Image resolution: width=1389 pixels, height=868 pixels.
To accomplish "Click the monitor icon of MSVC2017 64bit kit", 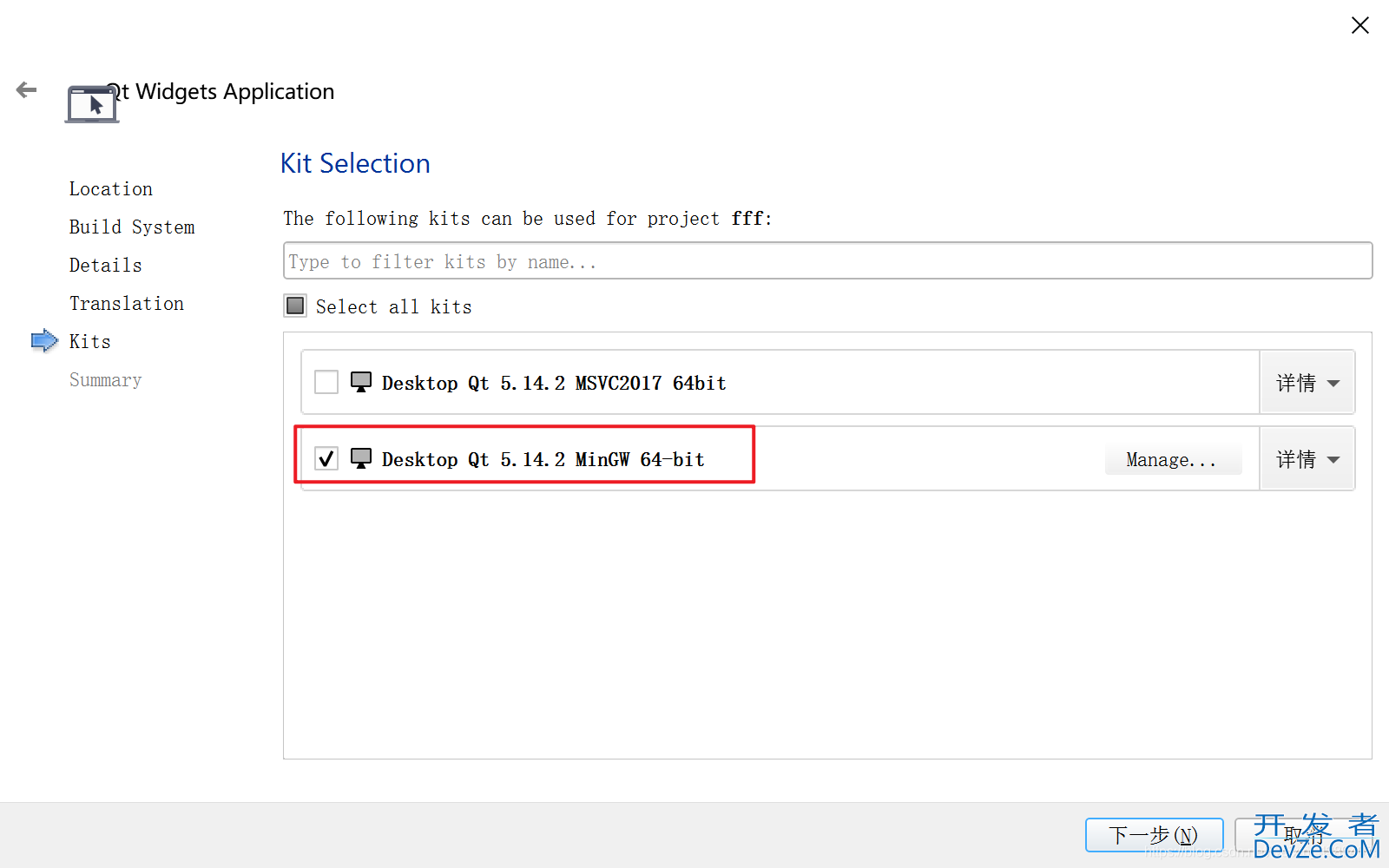I will (361, 383).
